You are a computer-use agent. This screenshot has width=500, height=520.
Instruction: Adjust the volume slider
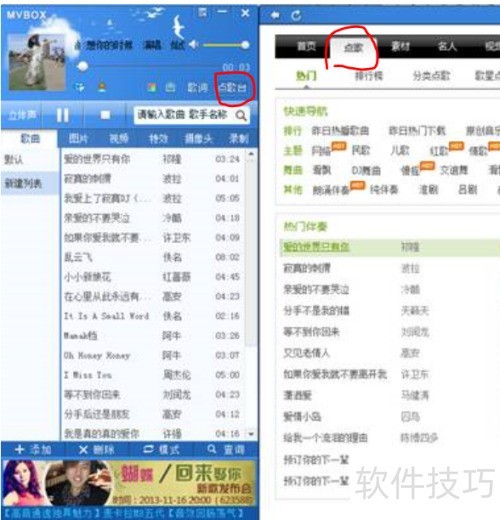(x=226, y=45)
